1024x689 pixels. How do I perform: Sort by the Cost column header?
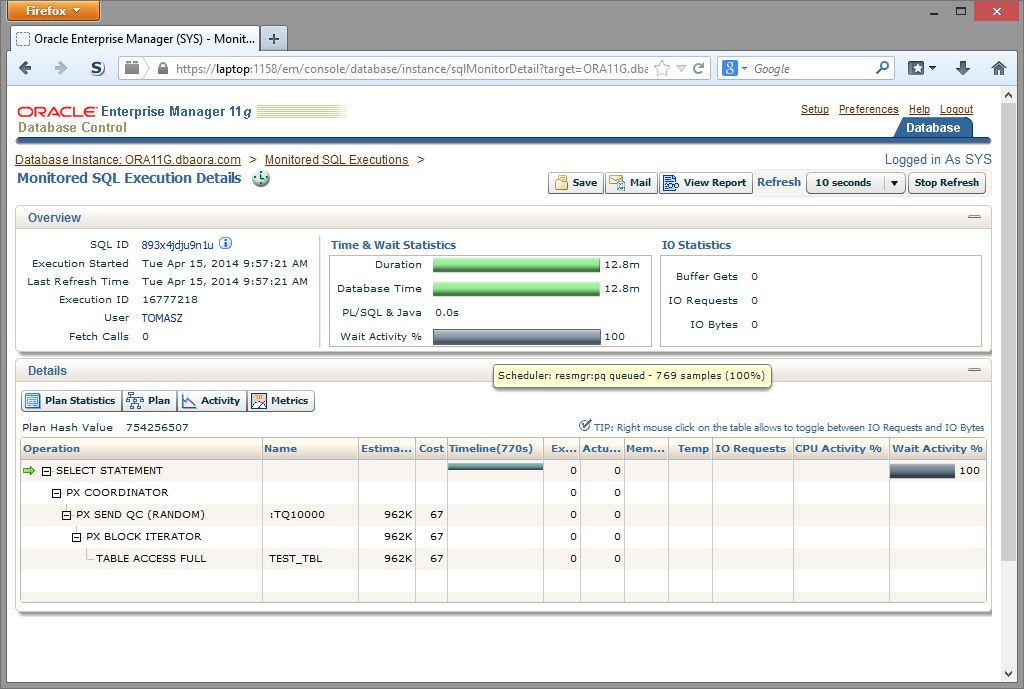(431, 449)
